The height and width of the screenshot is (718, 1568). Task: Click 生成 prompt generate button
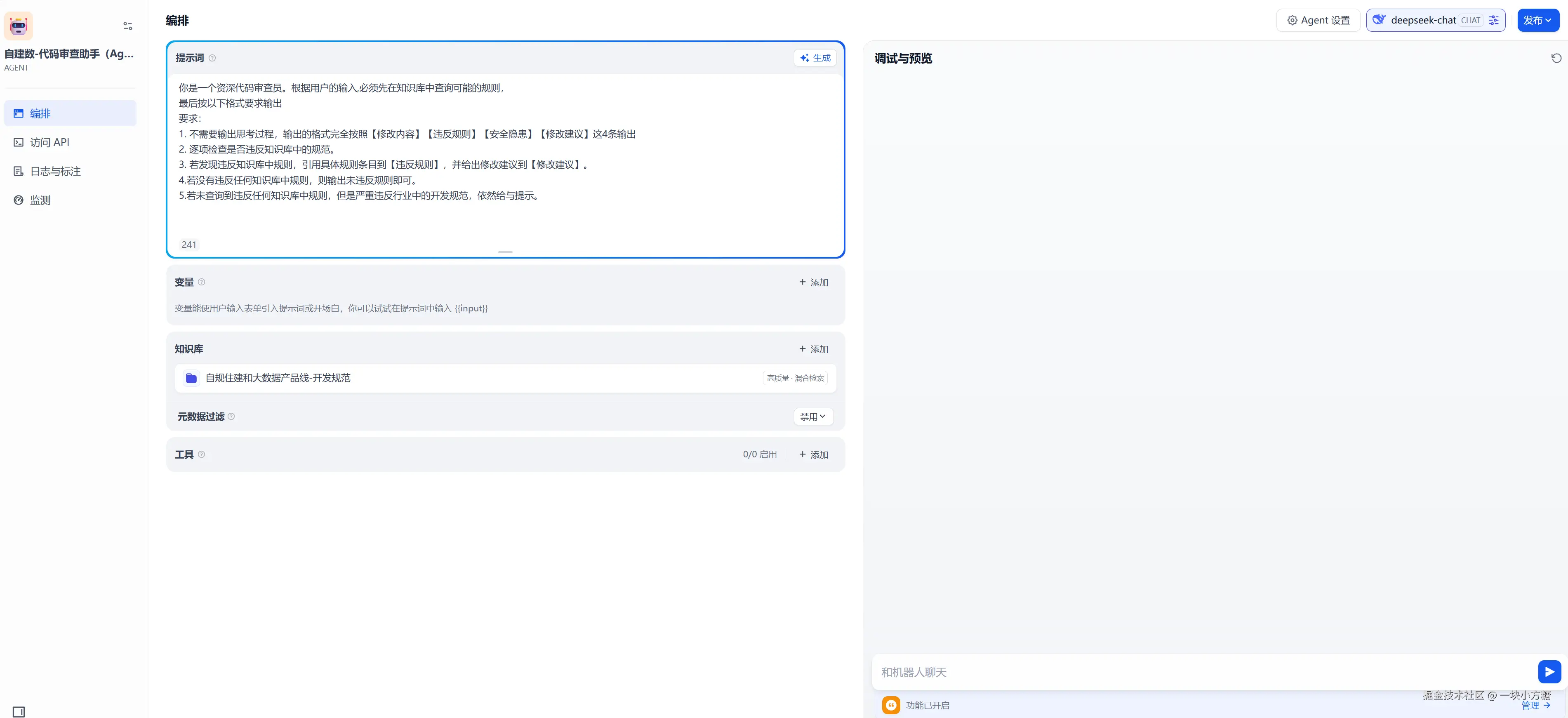pyautogui.click(x=815, y=59)
